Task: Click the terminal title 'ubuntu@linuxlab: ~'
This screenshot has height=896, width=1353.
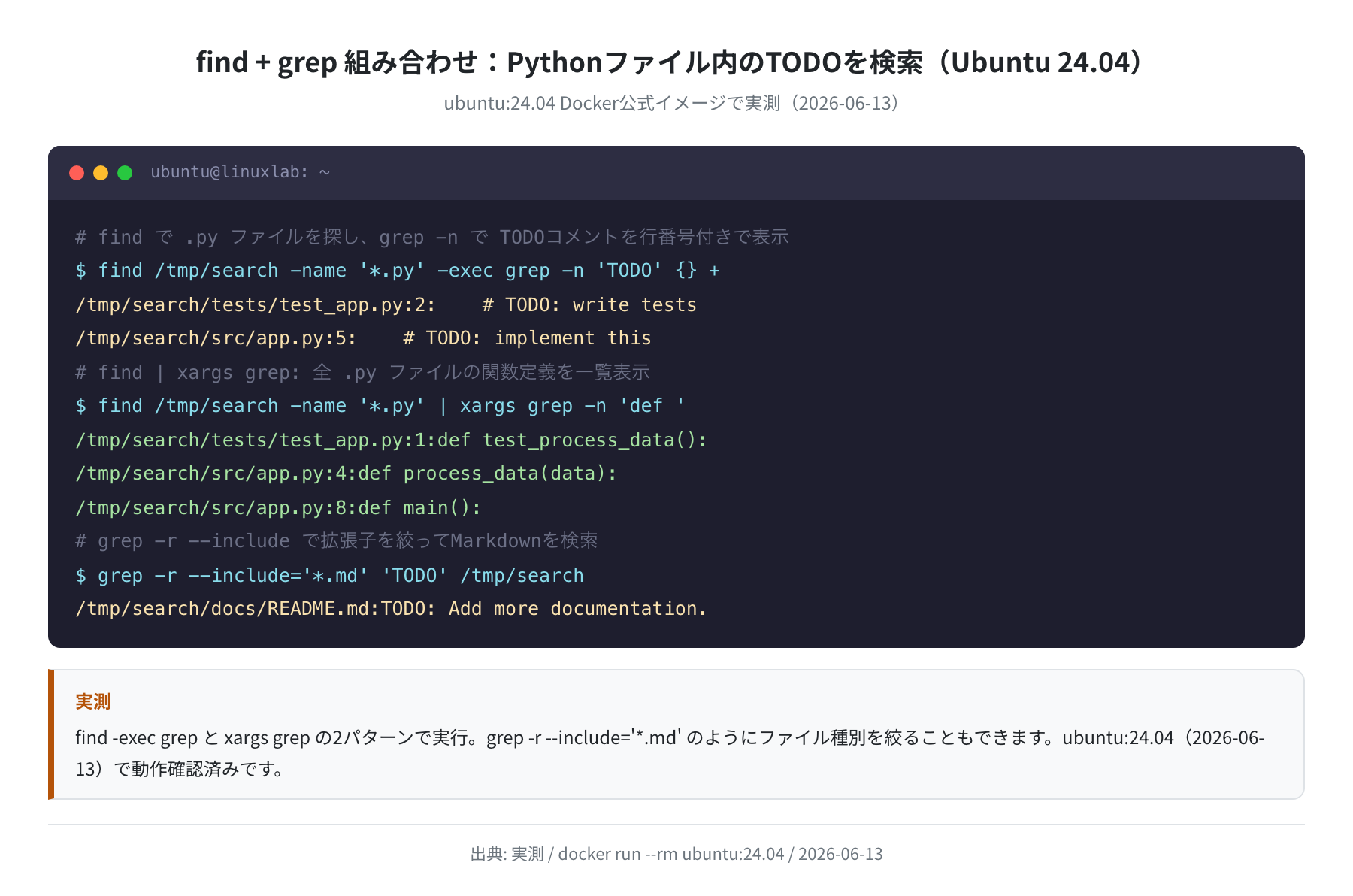Action: click(241, 172)
